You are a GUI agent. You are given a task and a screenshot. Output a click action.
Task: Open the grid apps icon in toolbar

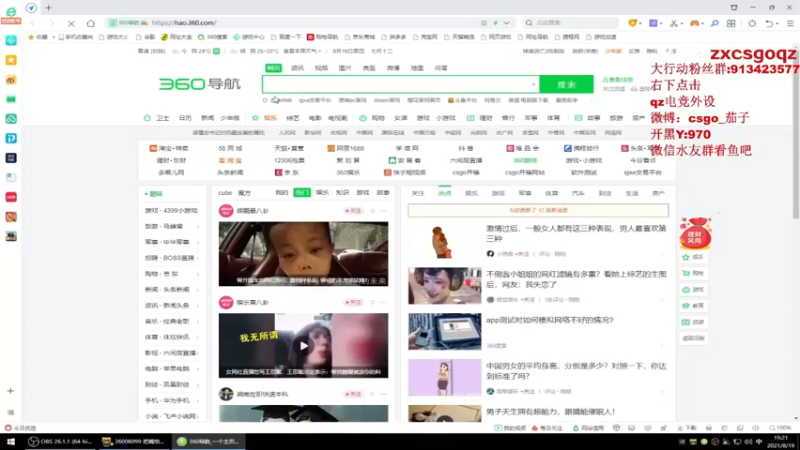[731, 23]
